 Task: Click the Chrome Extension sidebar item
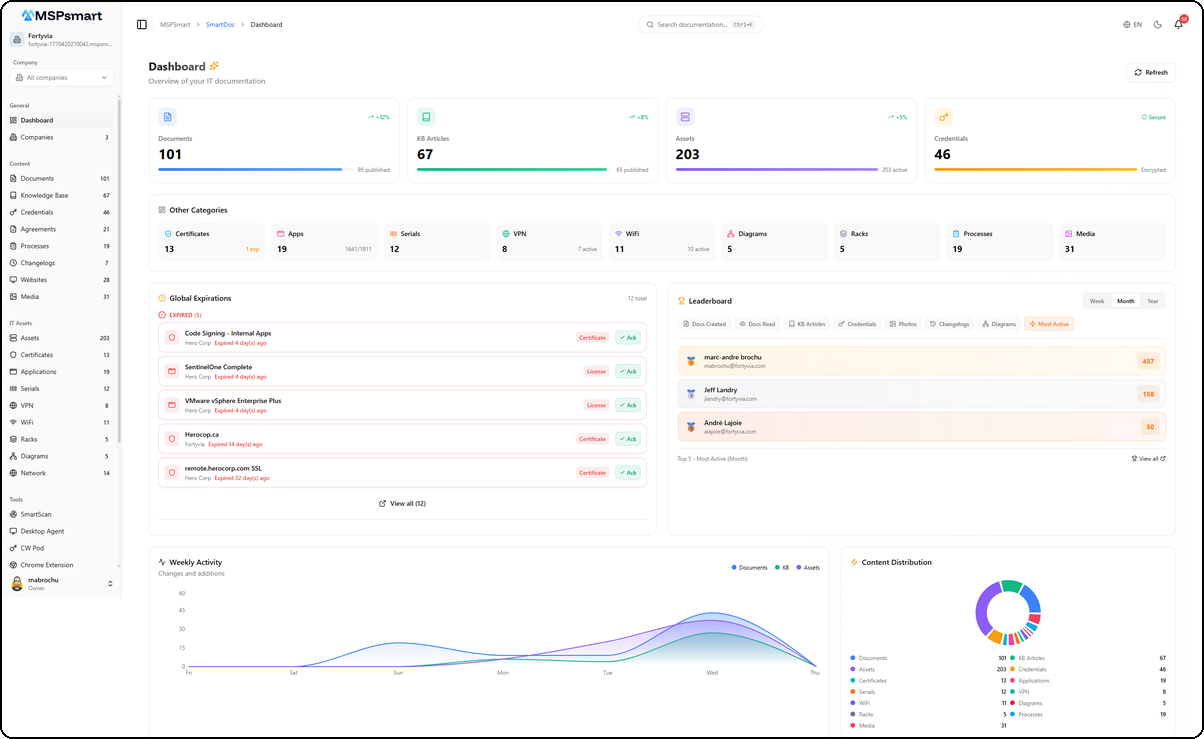47,564
